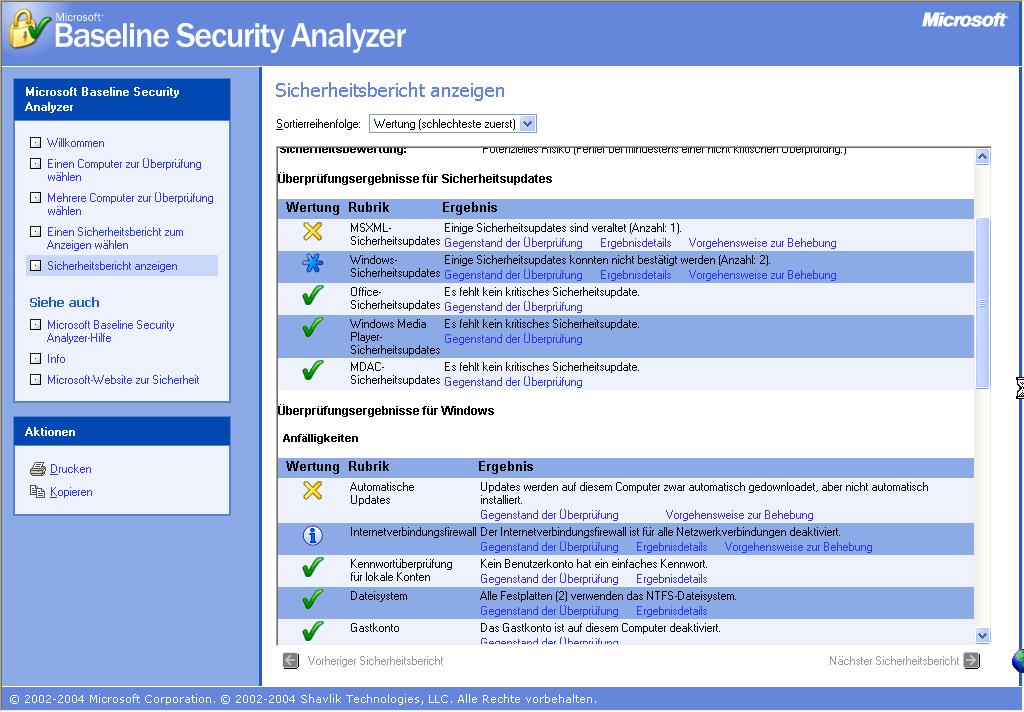
Task: Open Gegenstand der Überprüfung for MDAC-Sicherheitsupdates
Action: [513, 382]
